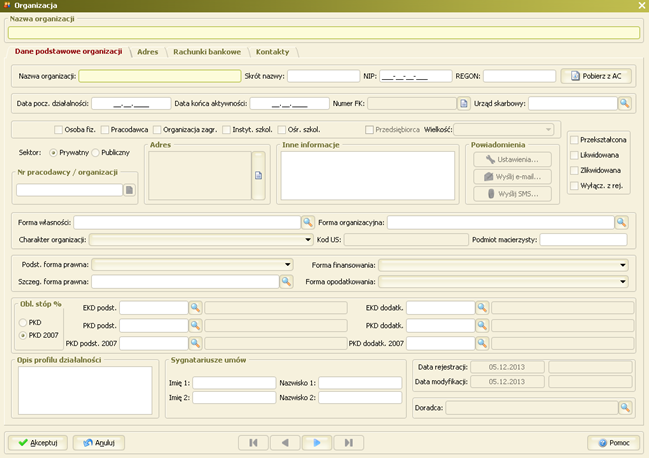This screenshot has height=459, width=649.
Task: Go to previous record
Action: click(x=285, y=443)
